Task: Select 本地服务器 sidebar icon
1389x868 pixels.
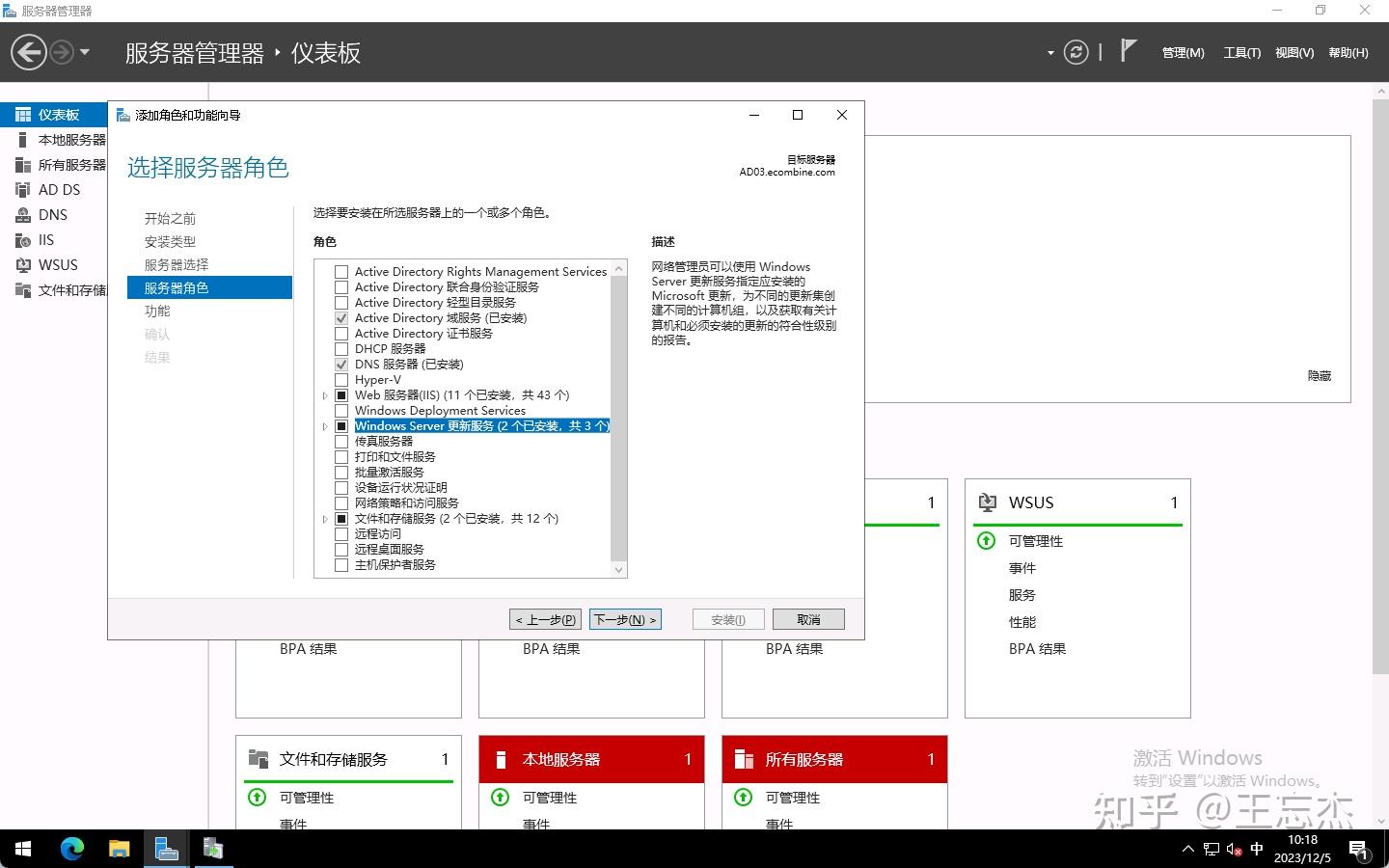Action: pyautogui.click(x=23, y=140)
